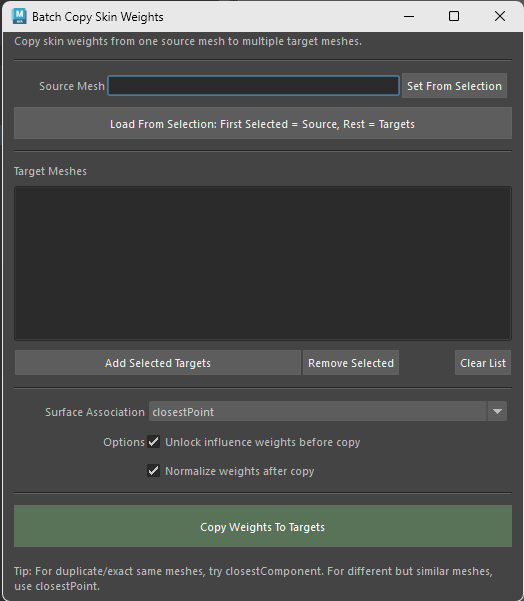
Task: Click Copy Weights To Targets button
Action: (263, 526)
